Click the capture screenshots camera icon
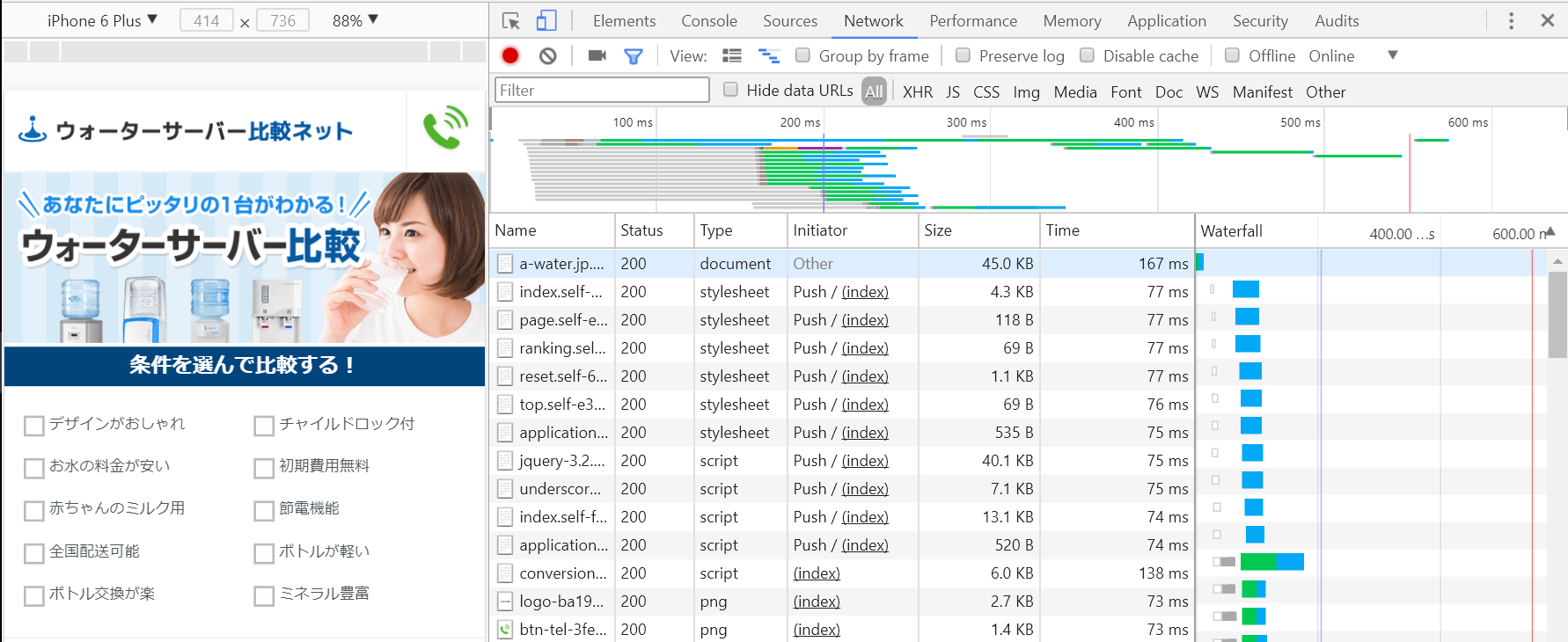 coord(597,56)
